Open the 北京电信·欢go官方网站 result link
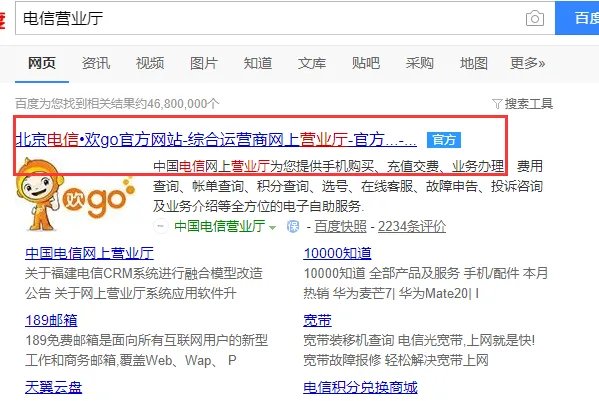 pos(216,140)
